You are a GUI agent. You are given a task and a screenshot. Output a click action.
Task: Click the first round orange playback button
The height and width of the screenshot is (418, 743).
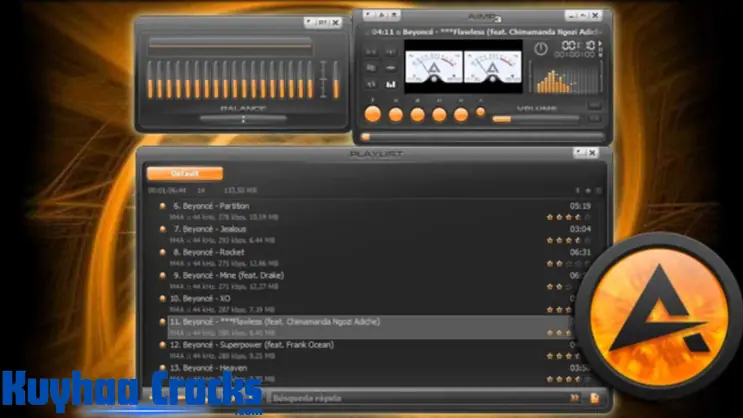(x=371, y=114)
